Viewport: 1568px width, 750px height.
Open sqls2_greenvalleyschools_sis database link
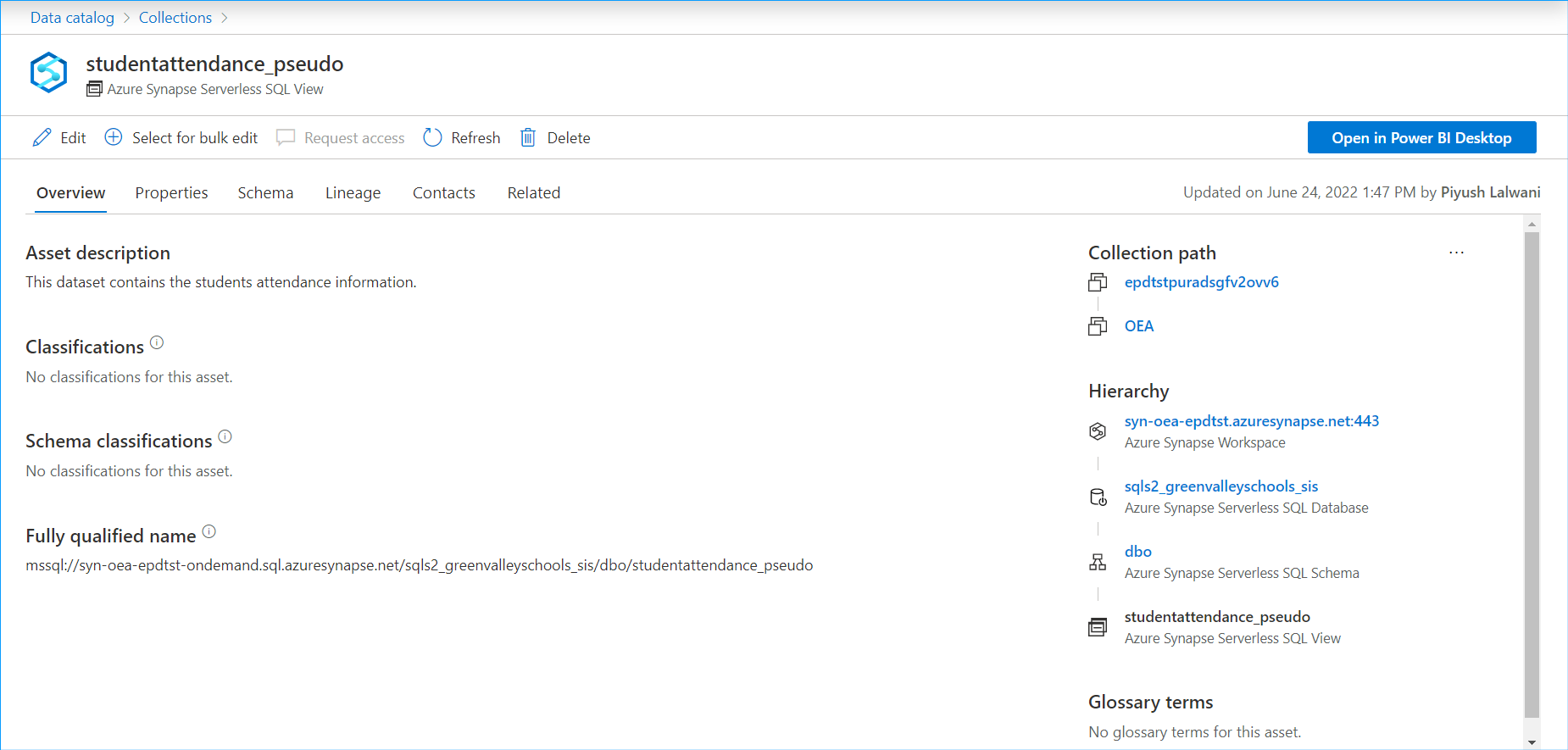coord(1221,486)
